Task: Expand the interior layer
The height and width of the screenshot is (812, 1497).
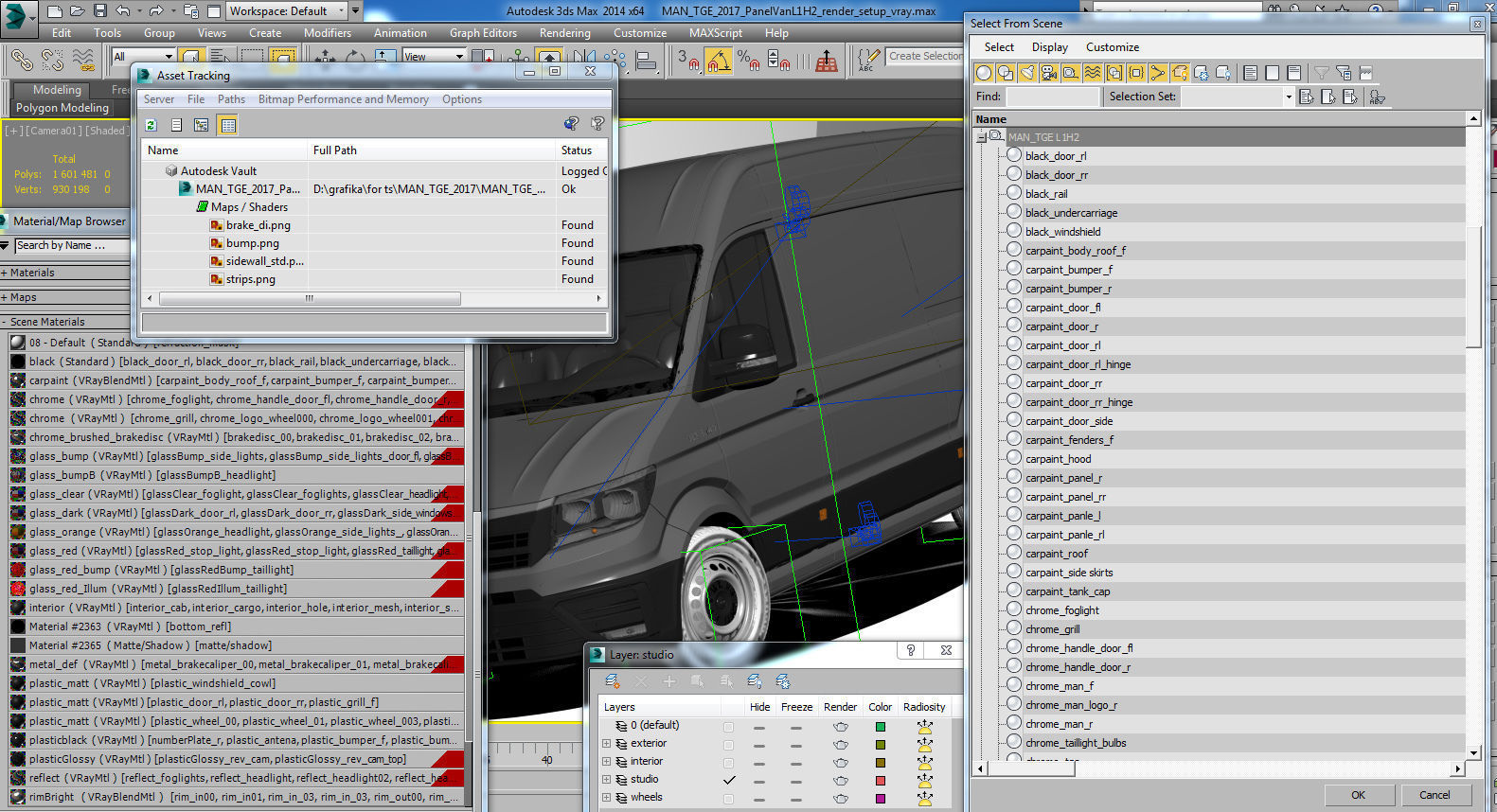Action: point(607,762)
